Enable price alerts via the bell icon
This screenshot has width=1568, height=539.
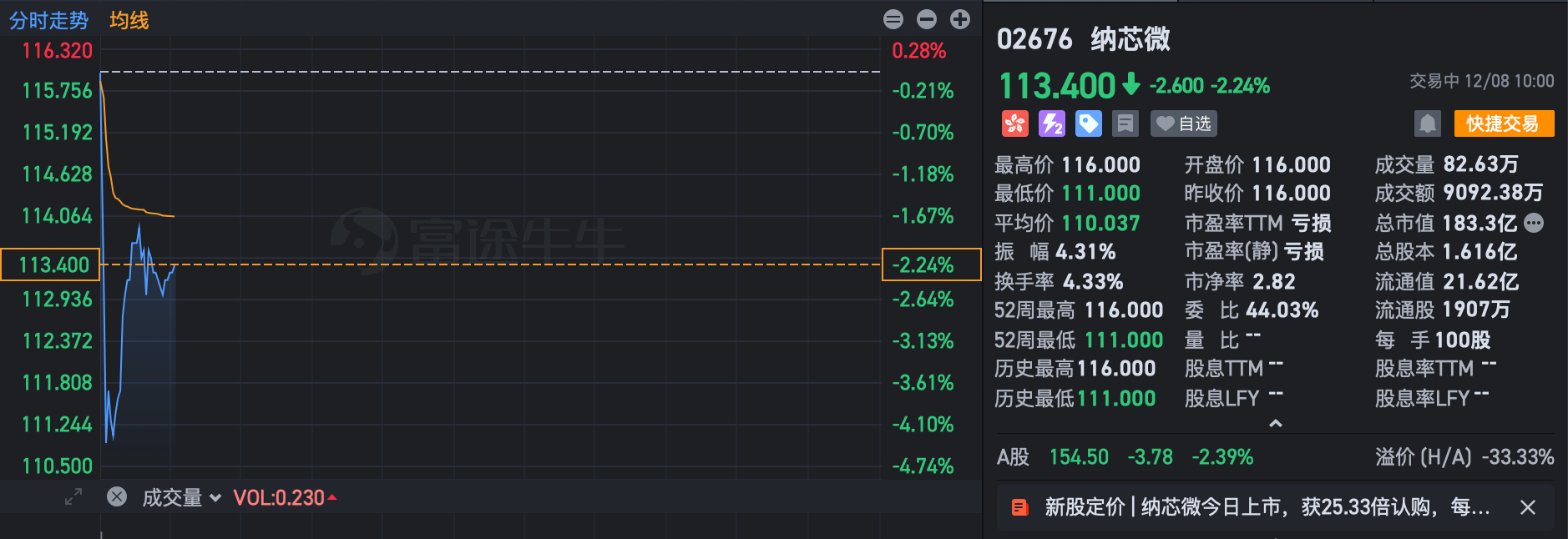(x=1428, y=123)
